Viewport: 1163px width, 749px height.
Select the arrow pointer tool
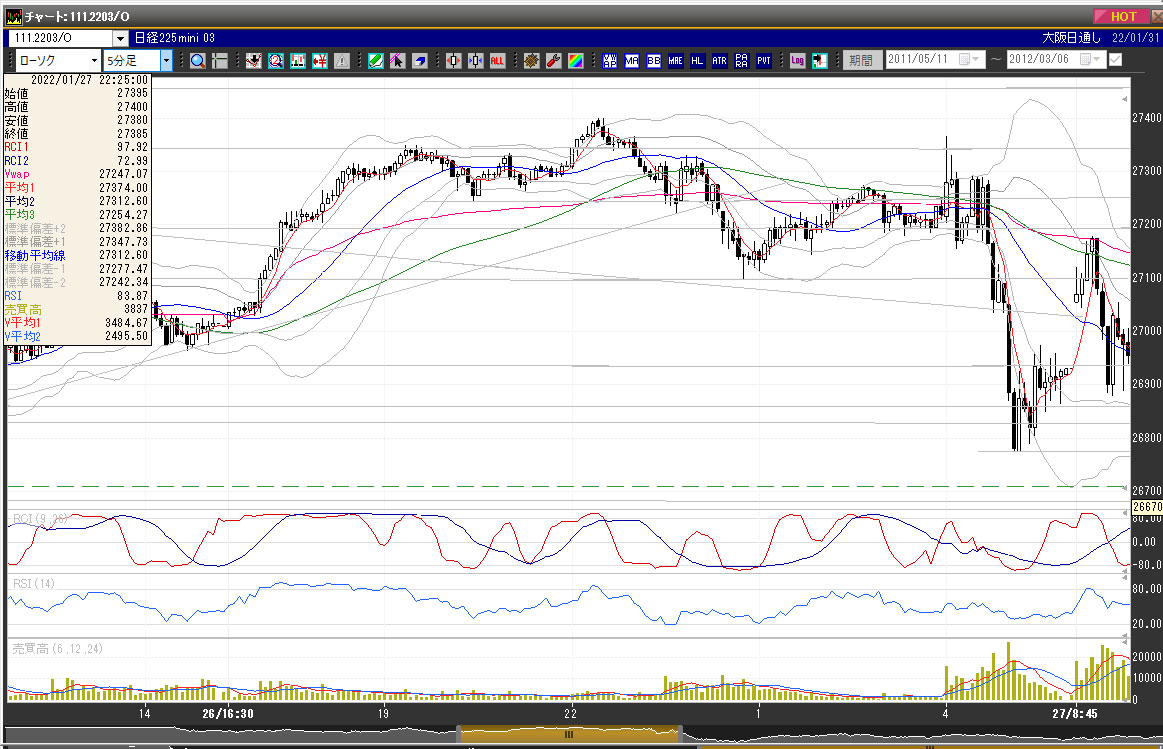coord(397,60)
